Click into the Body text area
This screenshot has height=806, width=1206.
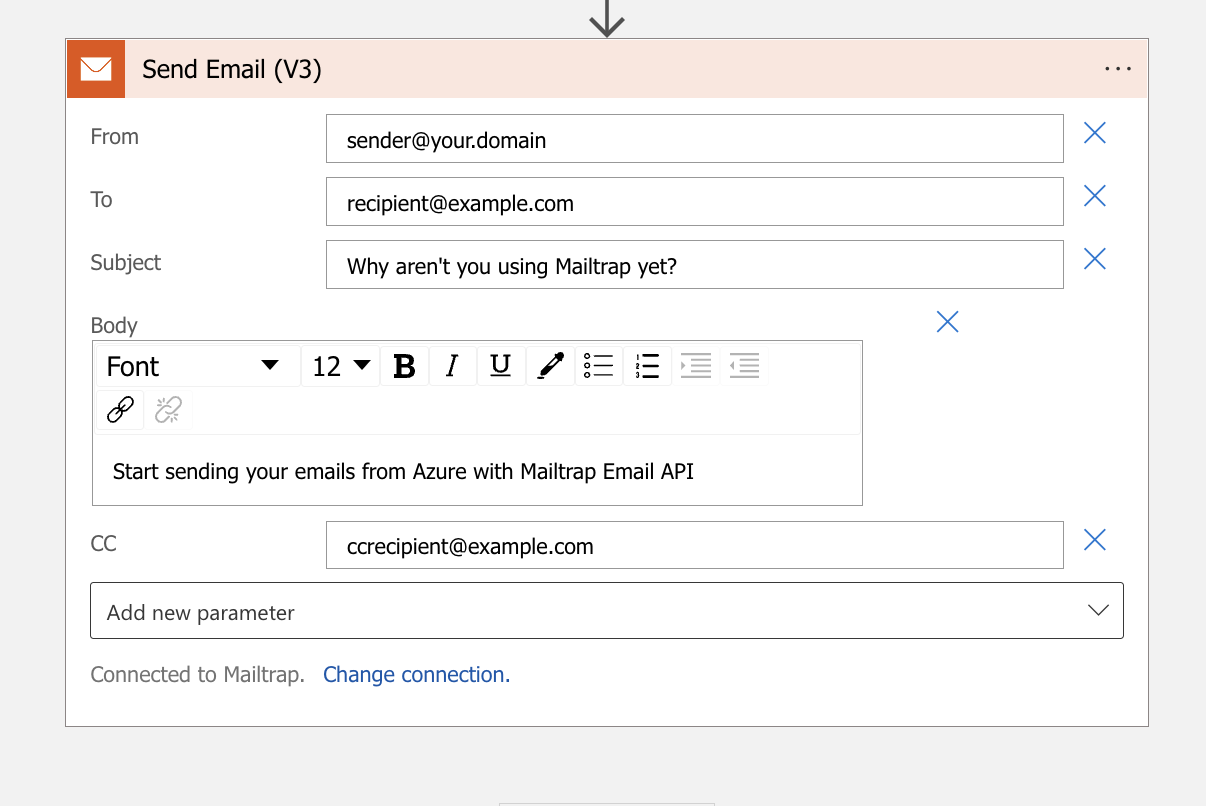click(x=477, y=471)
